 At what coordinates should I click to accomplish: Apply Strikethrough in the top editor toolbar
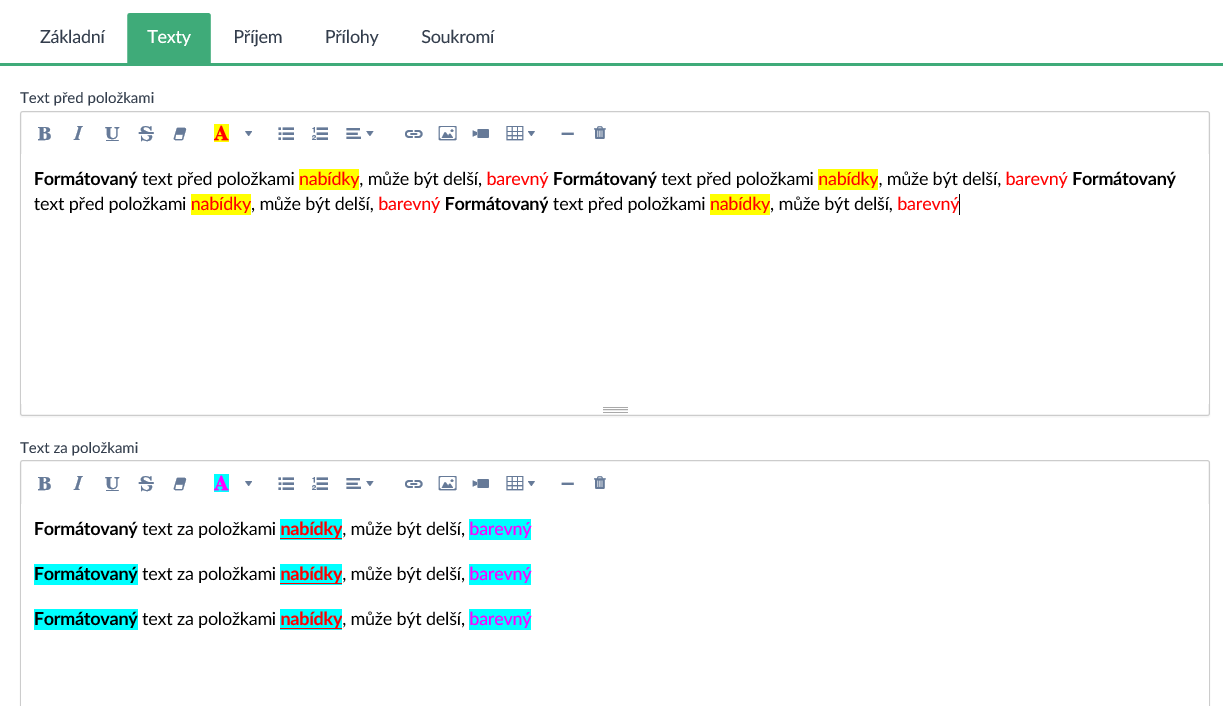(146, 133)
